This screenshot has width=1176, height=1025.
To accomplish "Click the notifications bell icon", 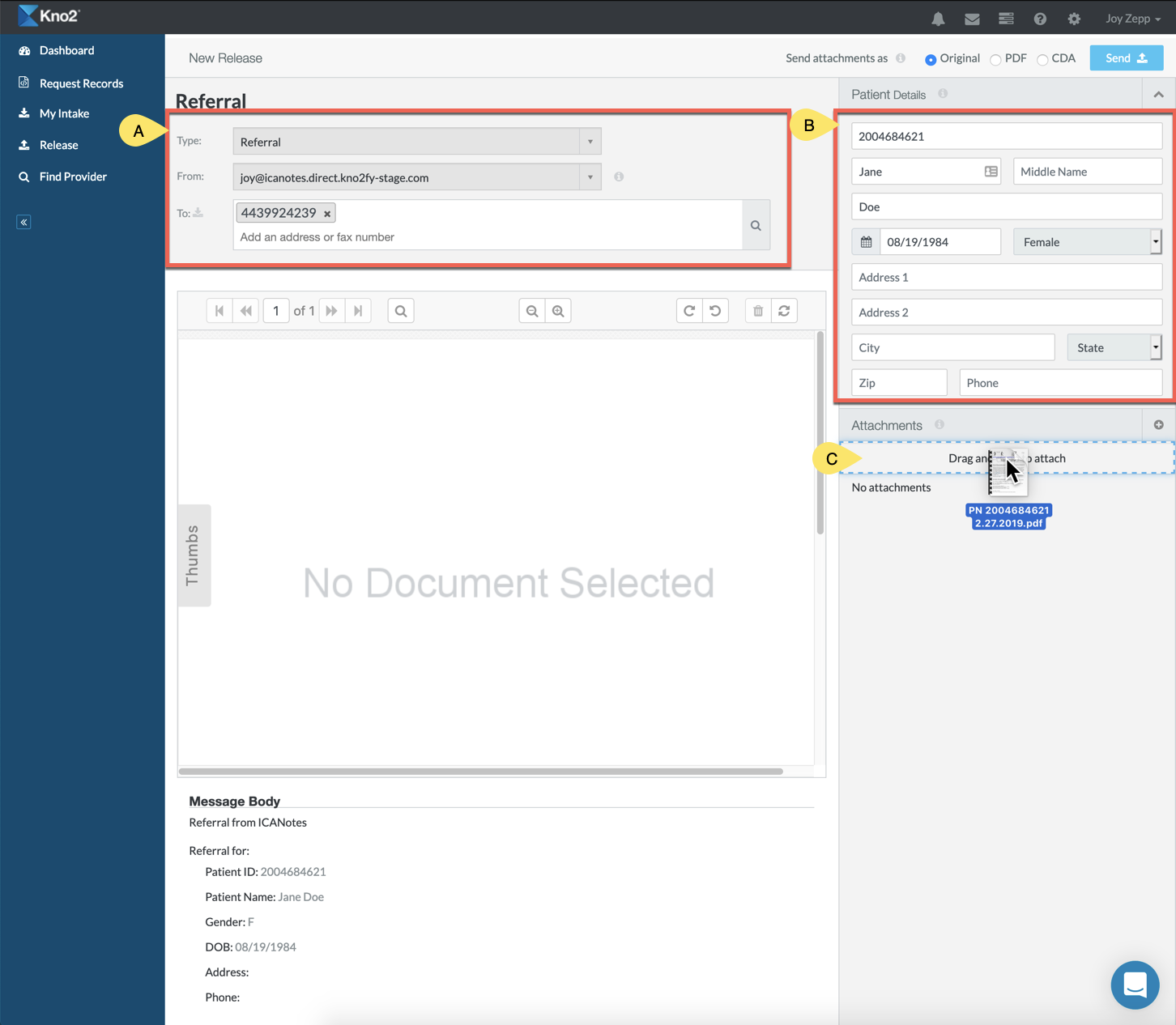I will click(938, 19).
